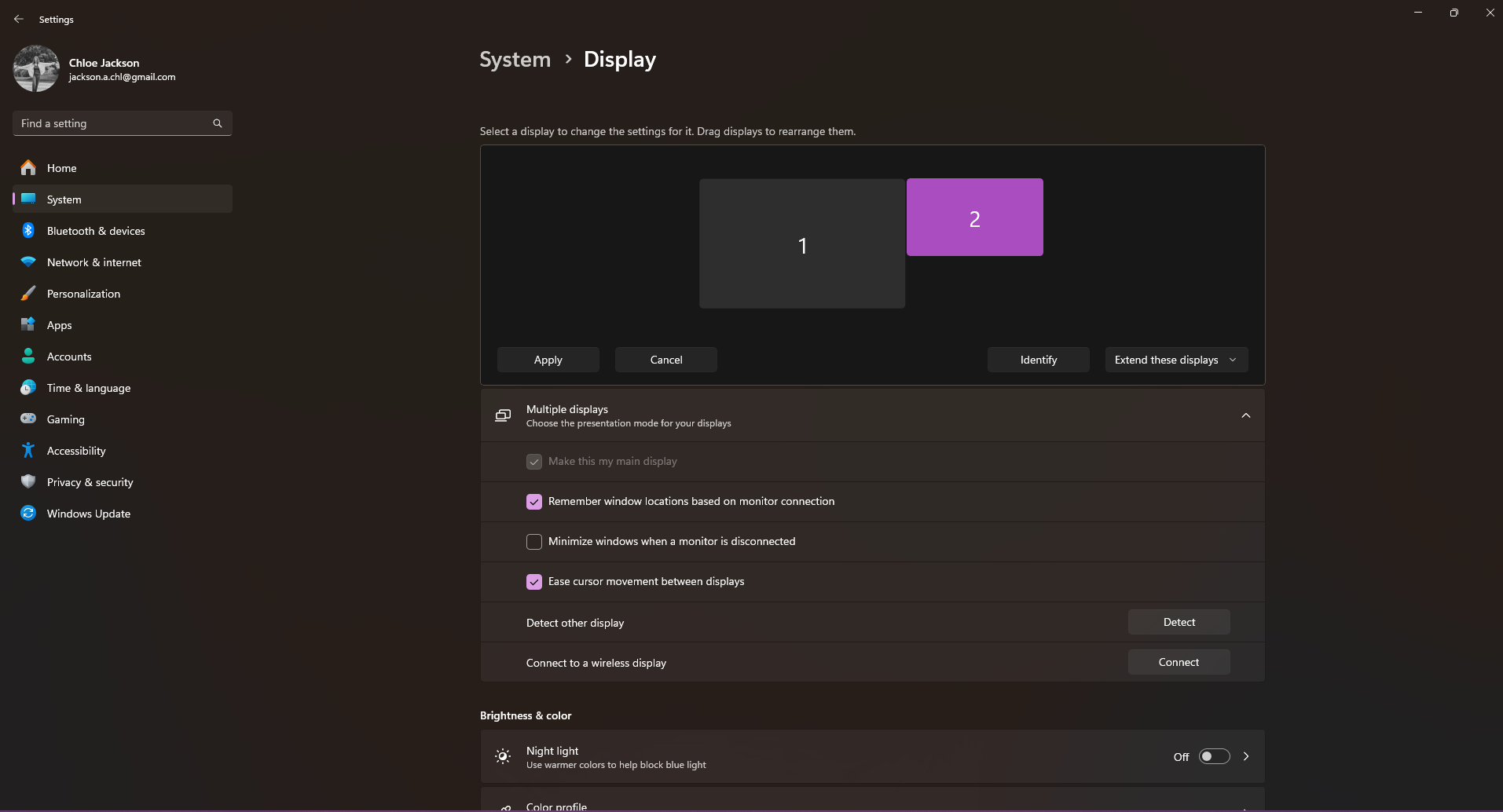Viewport: 1503px width, 812px height.
Task: Click the Windows Update sync icon
Action: pos(28,513)
